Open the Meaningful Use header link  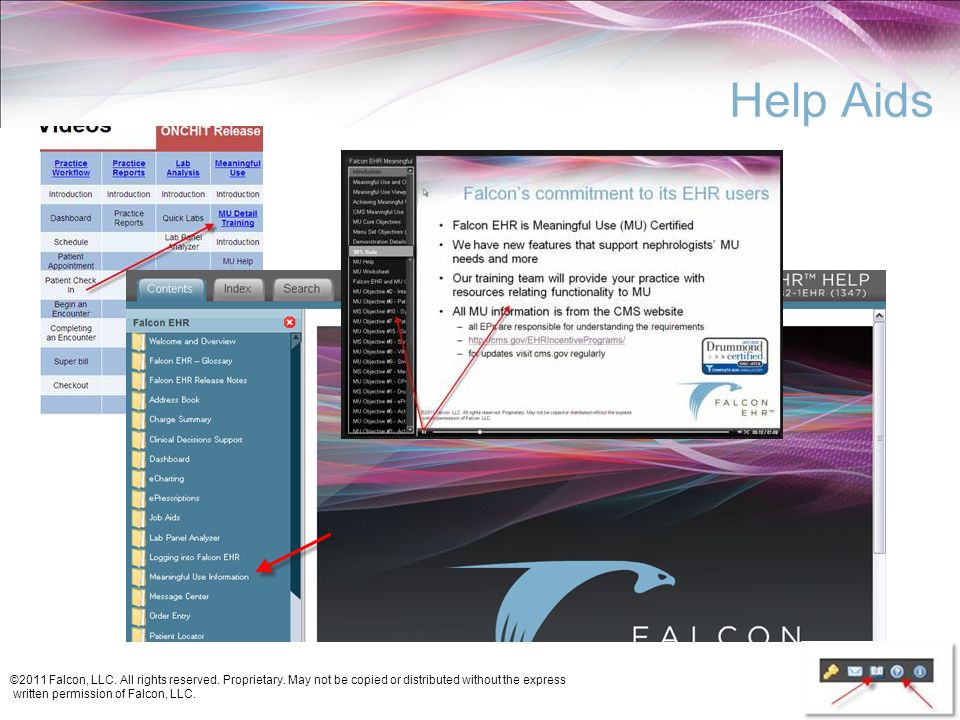pos(238,168)
